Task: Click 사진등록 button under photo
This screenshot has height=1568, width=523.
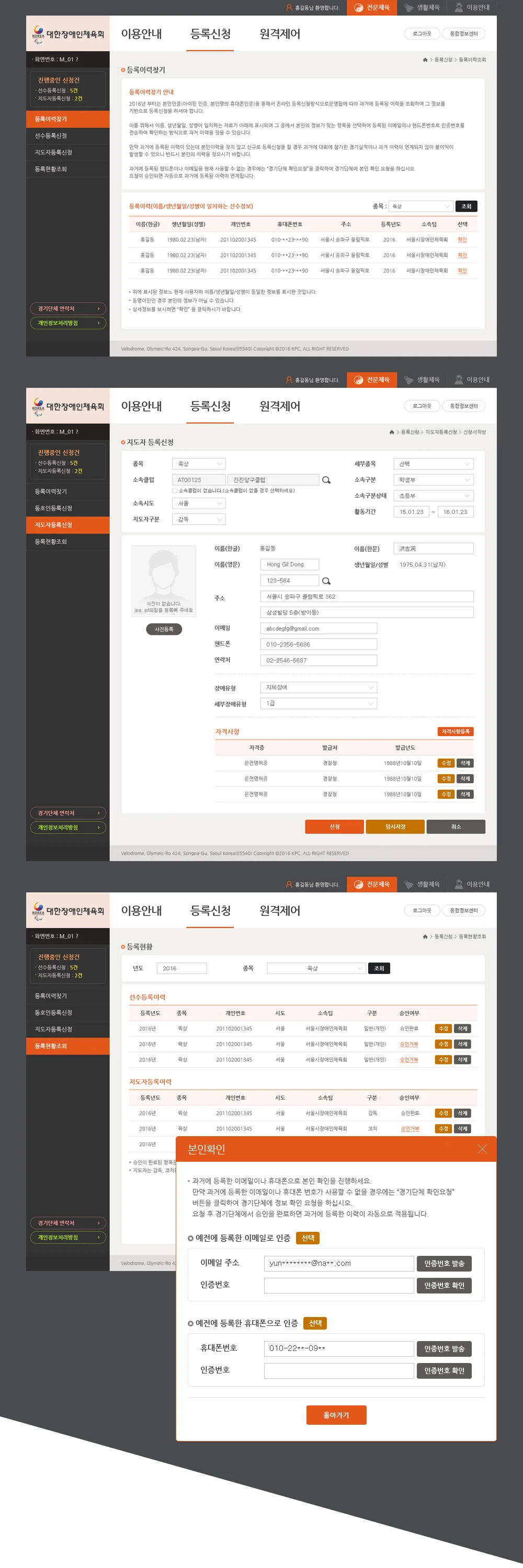Action: click(x=164, y=630)
